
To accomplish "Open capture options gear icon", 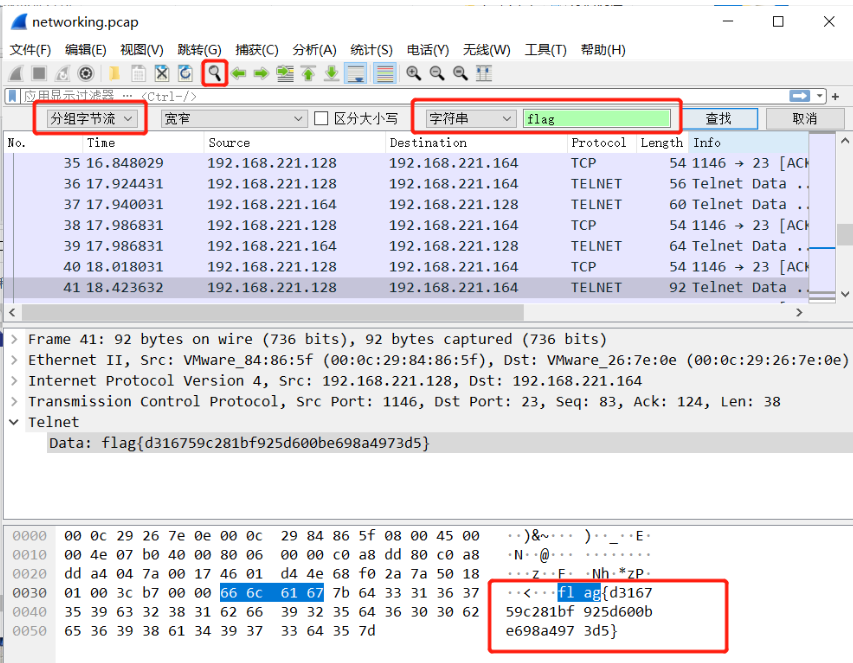I will tap(86, 73).
